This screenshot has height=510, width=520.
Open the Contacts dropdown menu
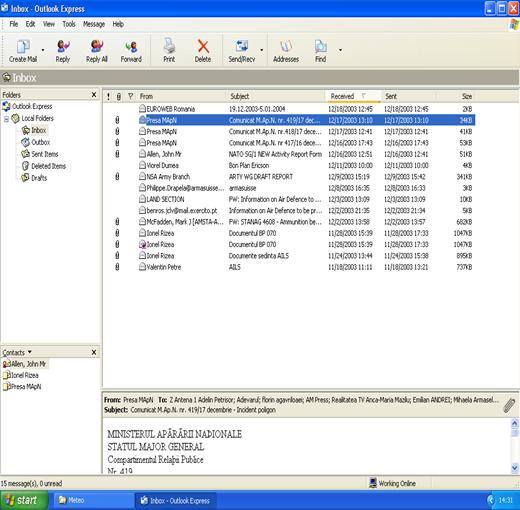pyautogui.click(x=17, y=352)
